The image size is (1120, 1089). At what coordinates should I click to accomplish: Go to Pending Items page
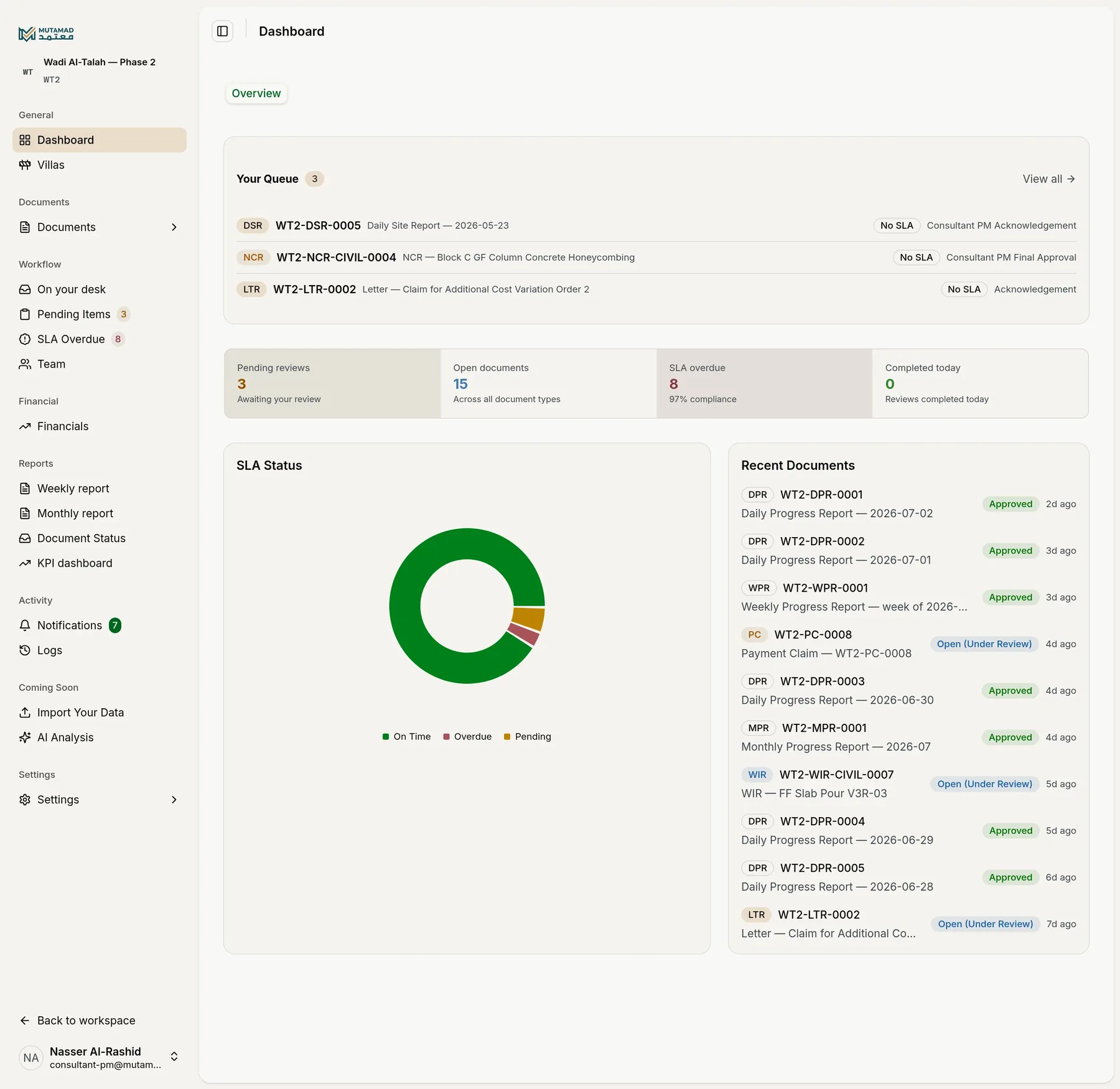point(100,314)
